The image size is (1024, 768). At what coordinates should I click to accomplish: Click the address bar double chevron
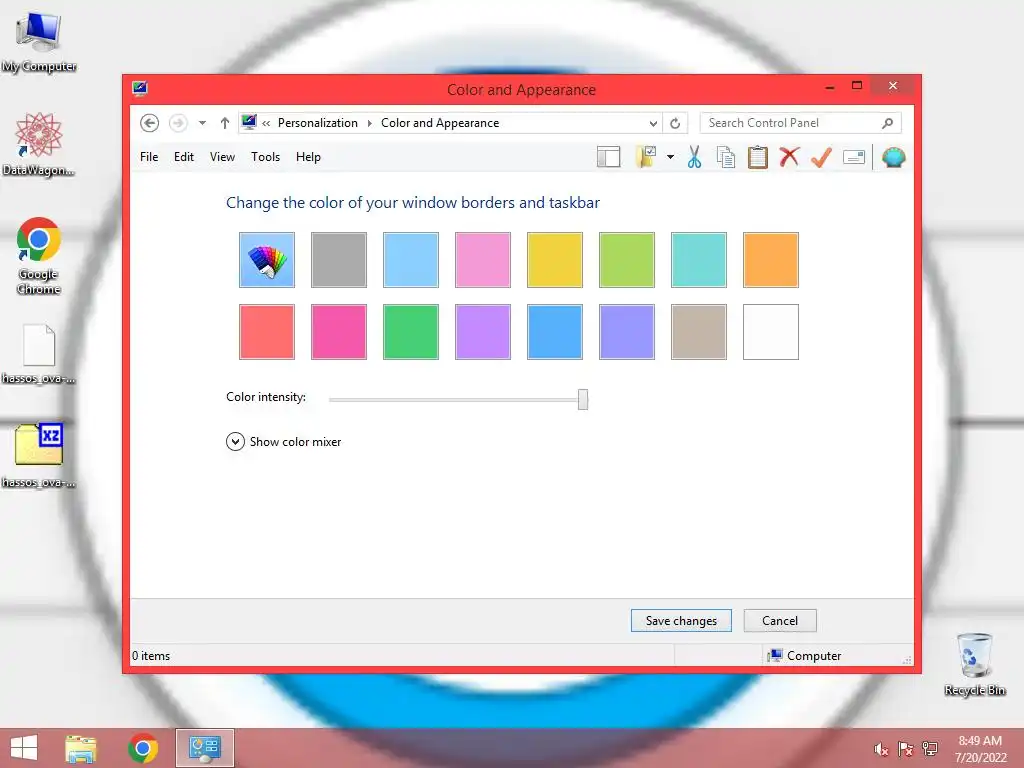click(x=266, y=123)
